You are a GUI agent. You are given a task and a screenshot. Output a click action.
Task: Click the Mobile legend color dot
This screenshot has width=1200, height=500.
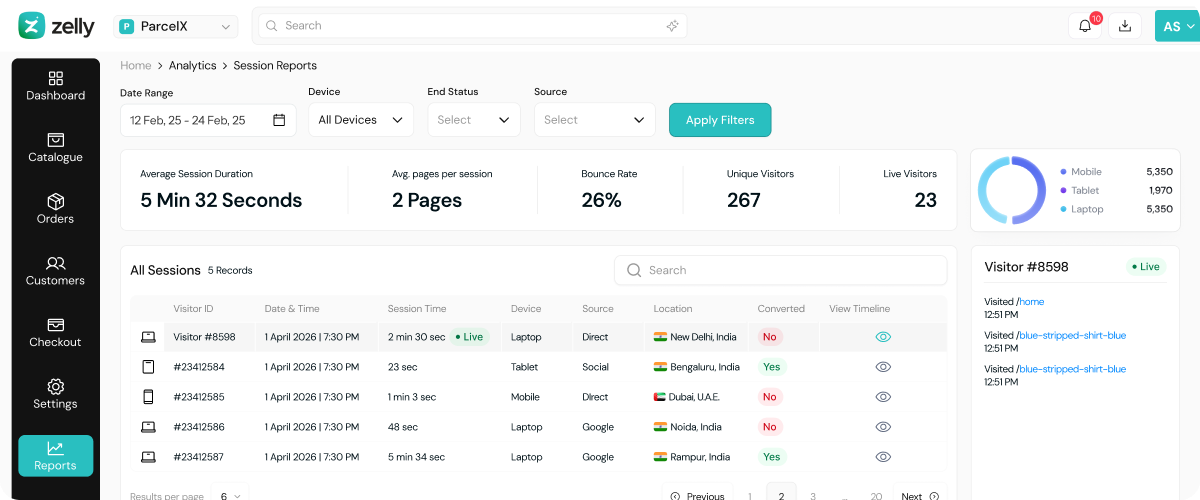click(1063, 172)
